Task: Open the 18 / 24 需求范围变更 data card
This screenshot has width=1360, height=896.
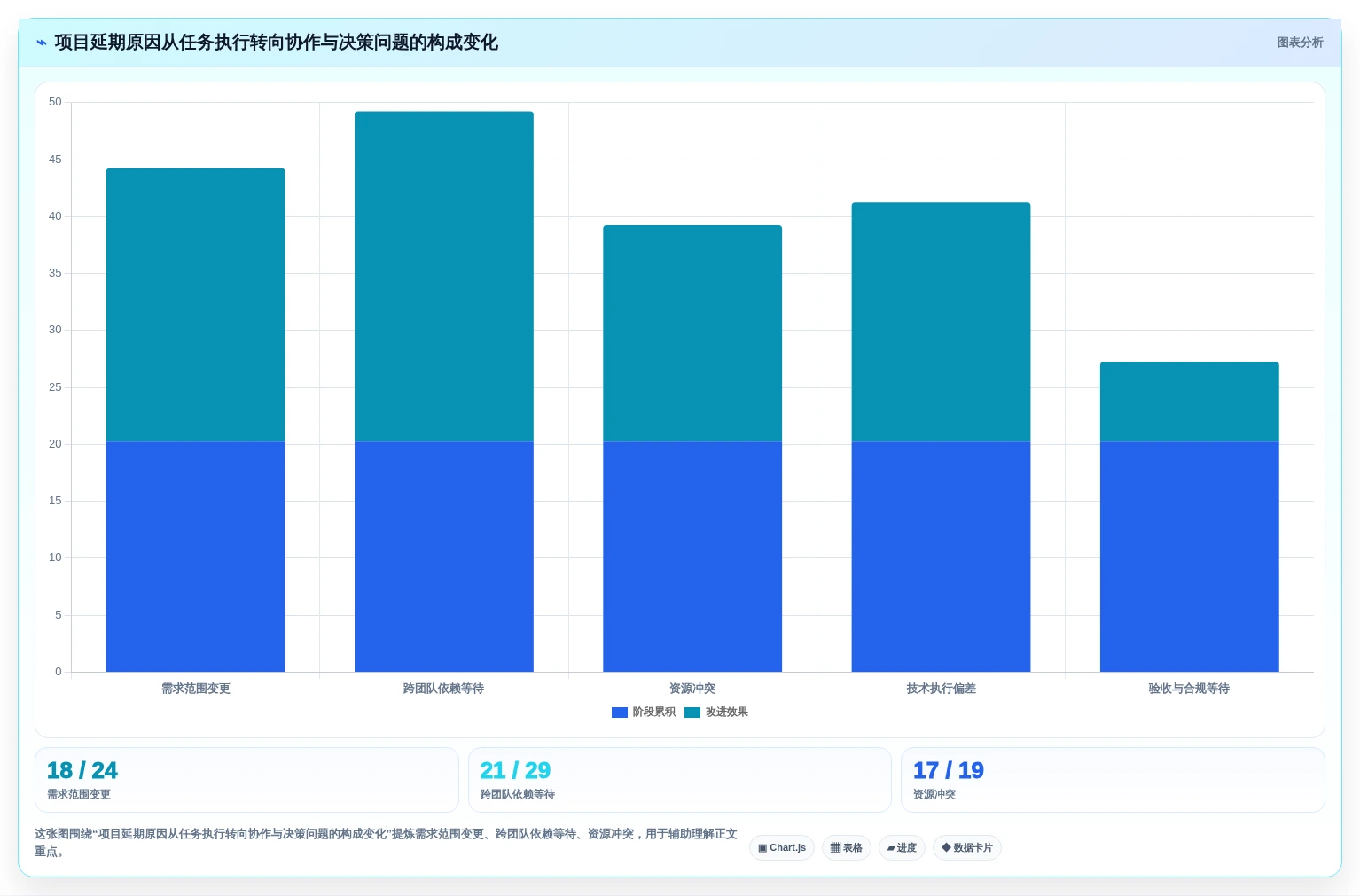Action: 246,780
